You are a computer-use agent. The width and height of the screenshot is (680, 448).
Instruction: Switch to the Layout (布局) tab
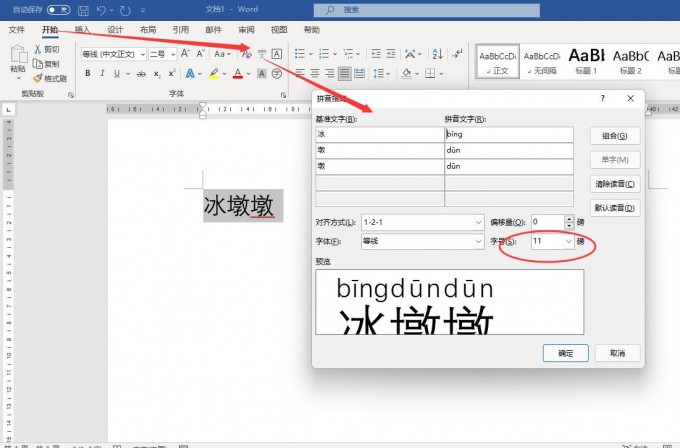coord(148,30)
